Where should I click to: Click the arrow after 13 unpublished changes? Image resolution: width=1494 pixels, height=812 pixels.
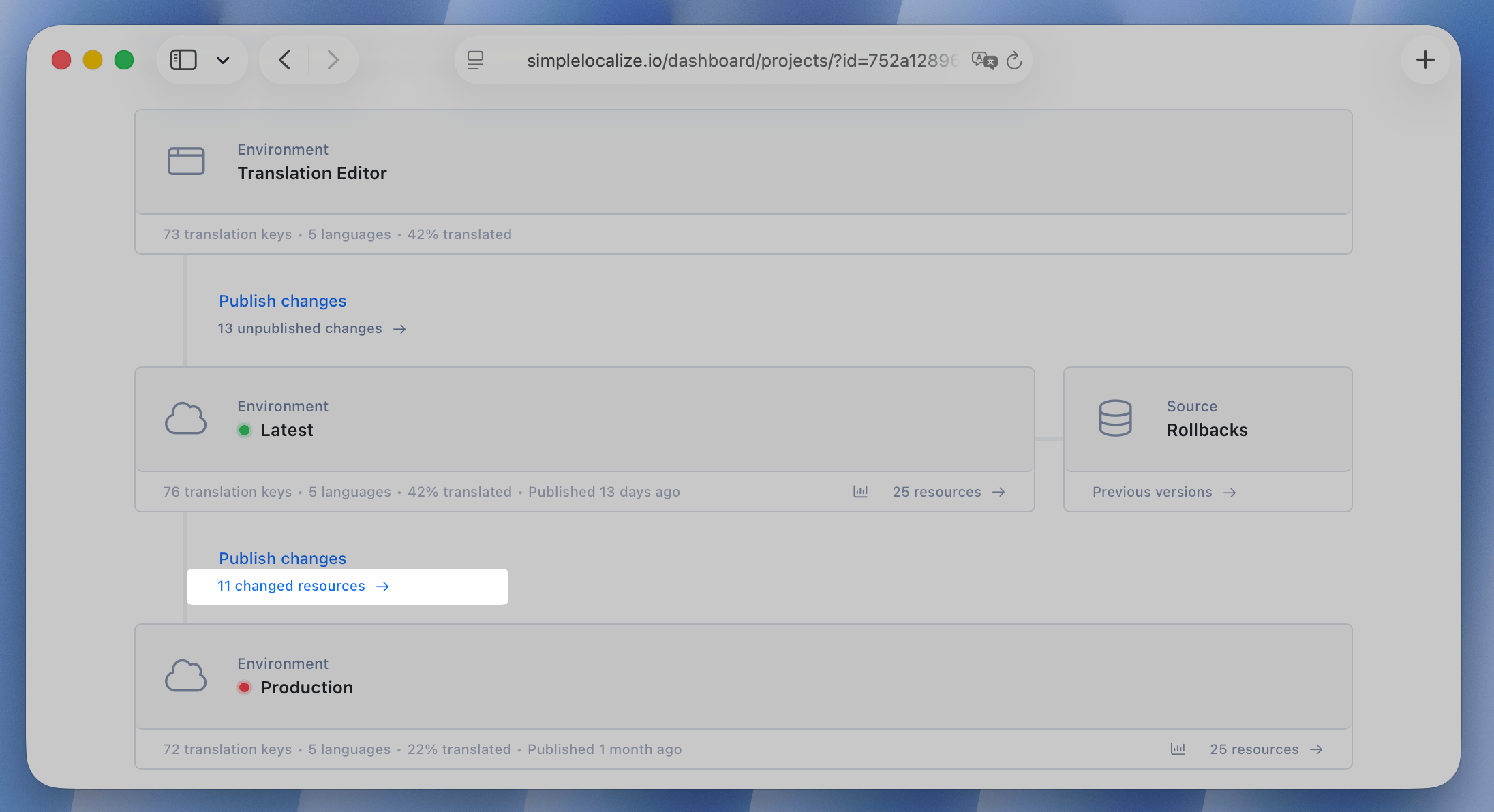pos(401,329)
